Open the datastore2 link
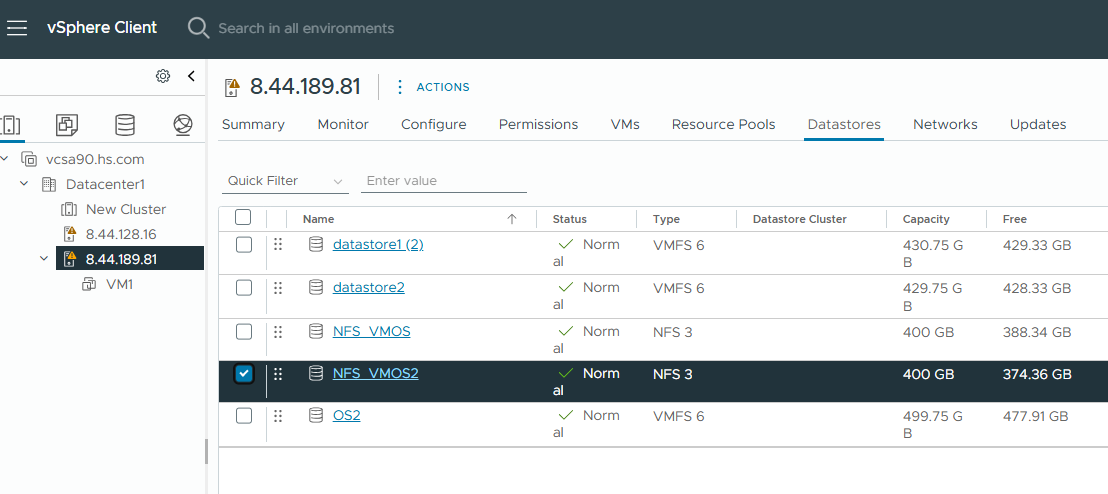The image size is (1108, 494). [369, 288]
